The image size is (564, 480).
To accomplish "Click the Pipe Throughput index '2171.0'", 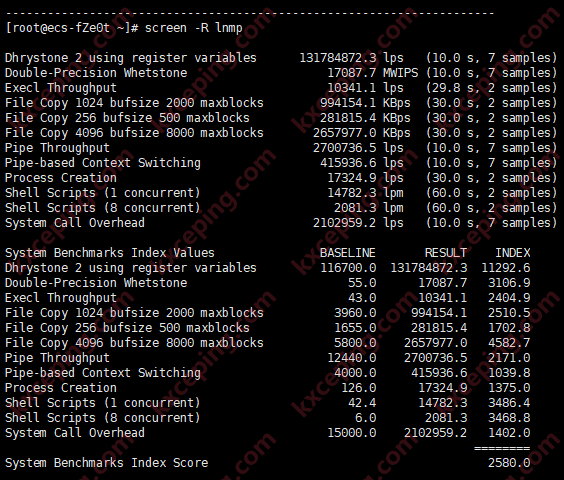I will pyautogui.click(x=509, y=358).
